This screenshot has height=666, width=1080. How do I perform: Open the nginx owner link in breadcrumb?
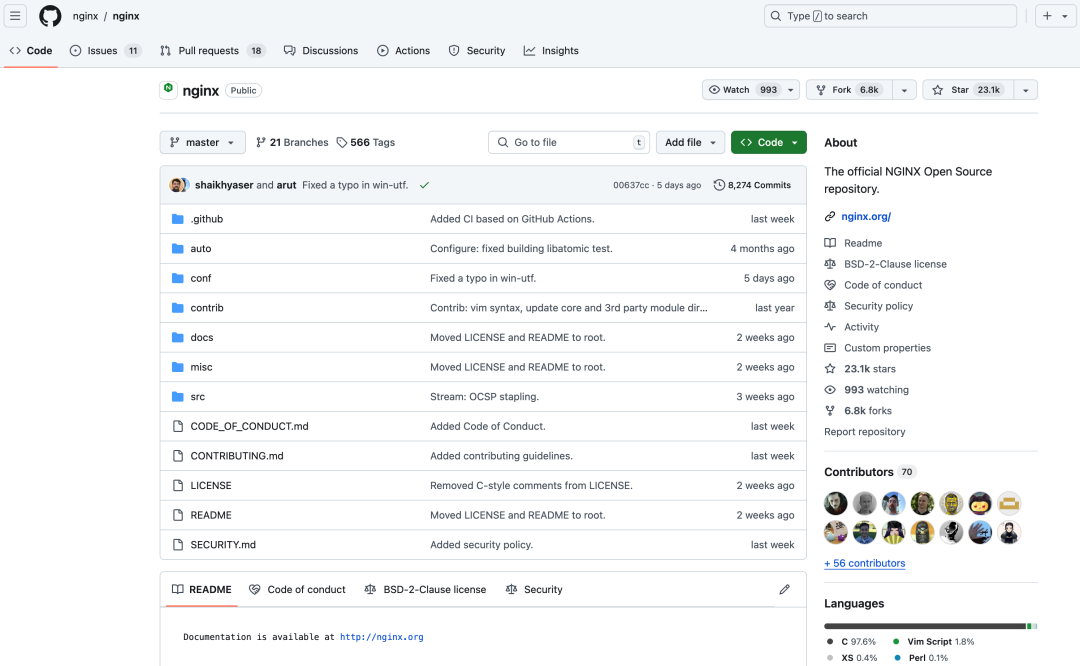click(85, 16)
